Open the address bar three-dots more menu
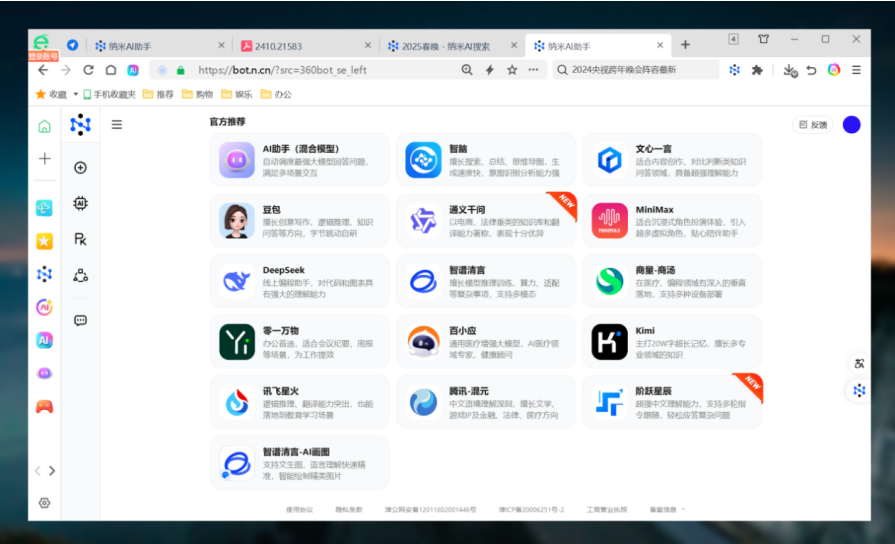The height and width of the screenshot is (544, 895). pyautogui.click(x=533, y=70)
